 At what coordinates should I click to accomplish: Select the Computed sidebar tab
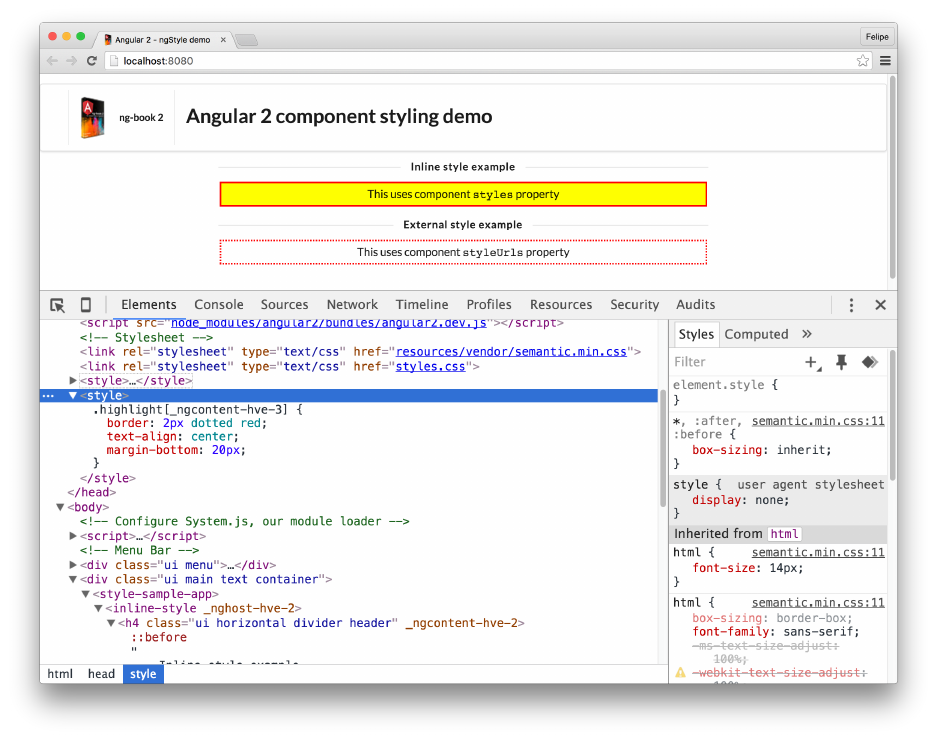[757, 334]
